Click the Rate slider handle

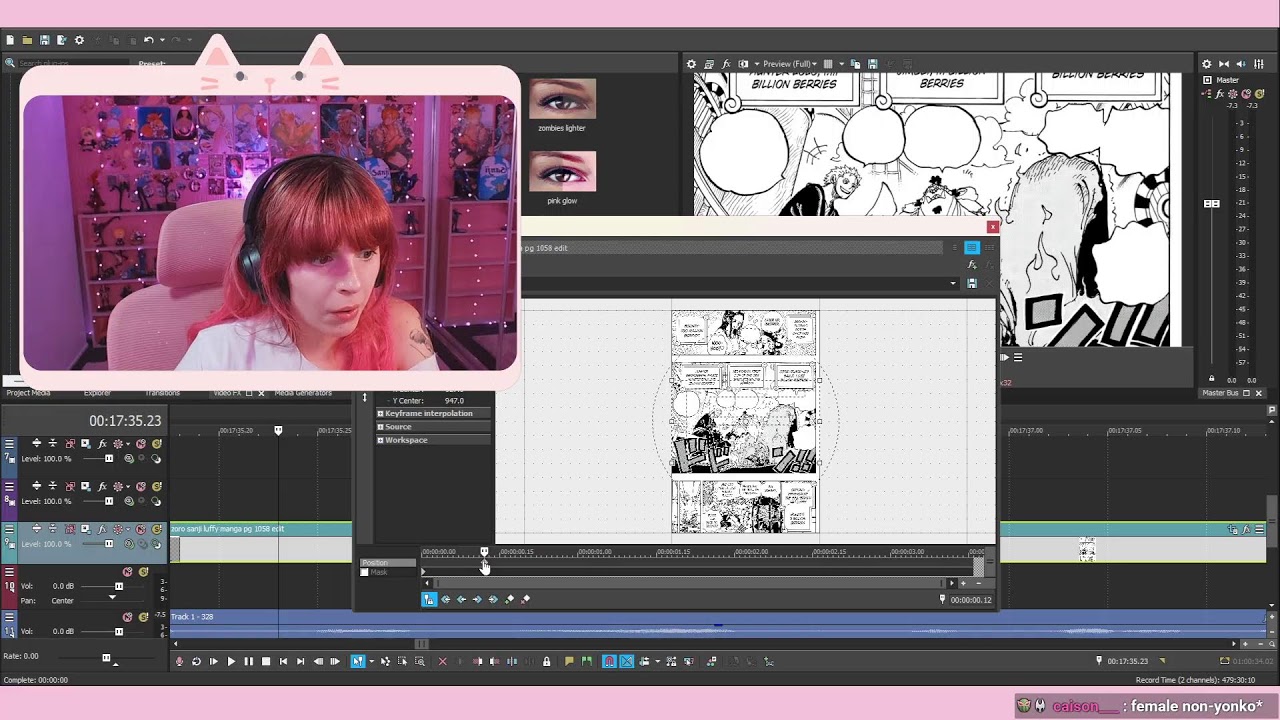pyautogui.click(x=106, y=657)
